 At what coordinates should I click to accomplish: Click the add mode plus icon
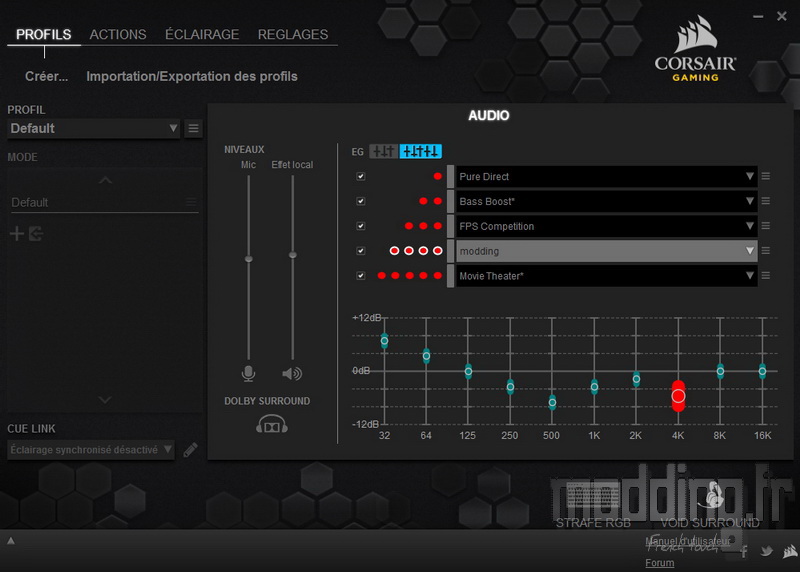17,234
